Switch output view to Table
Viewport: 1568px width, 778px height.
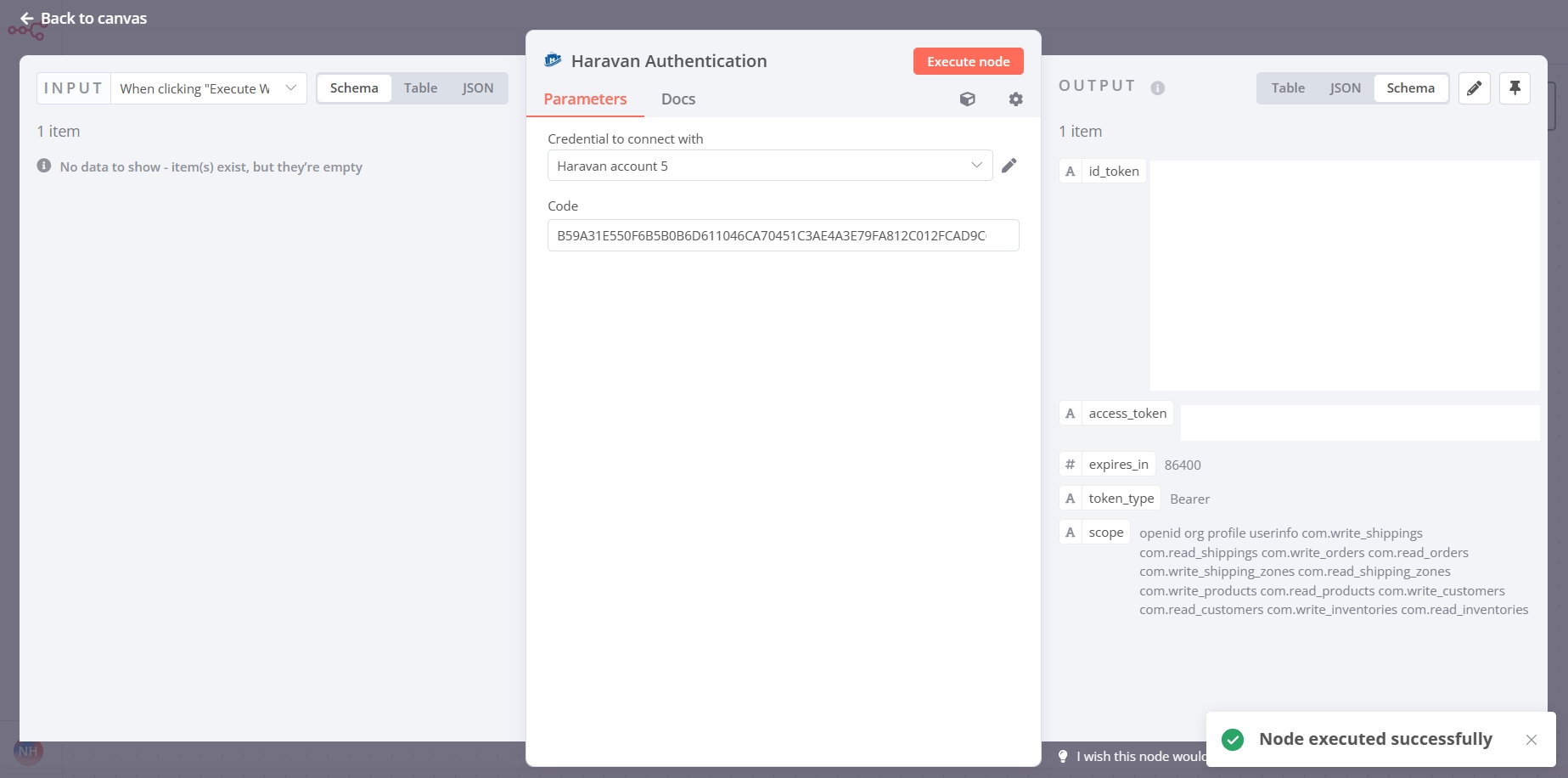click(1287, 88)
